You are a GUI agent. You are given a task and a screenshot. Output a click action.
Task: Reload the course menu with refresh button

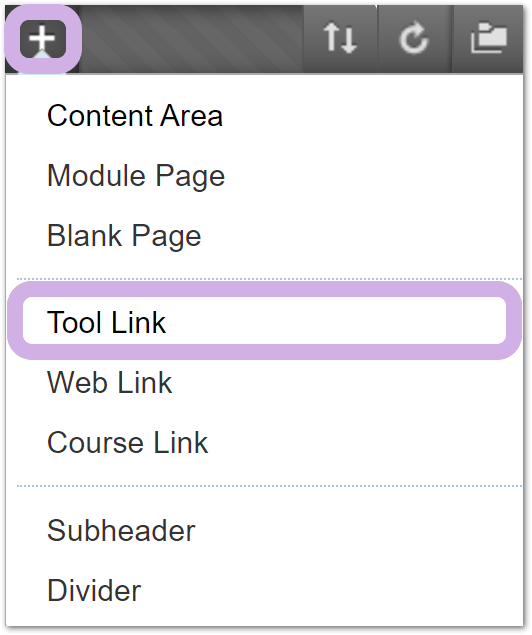[414, 38]
